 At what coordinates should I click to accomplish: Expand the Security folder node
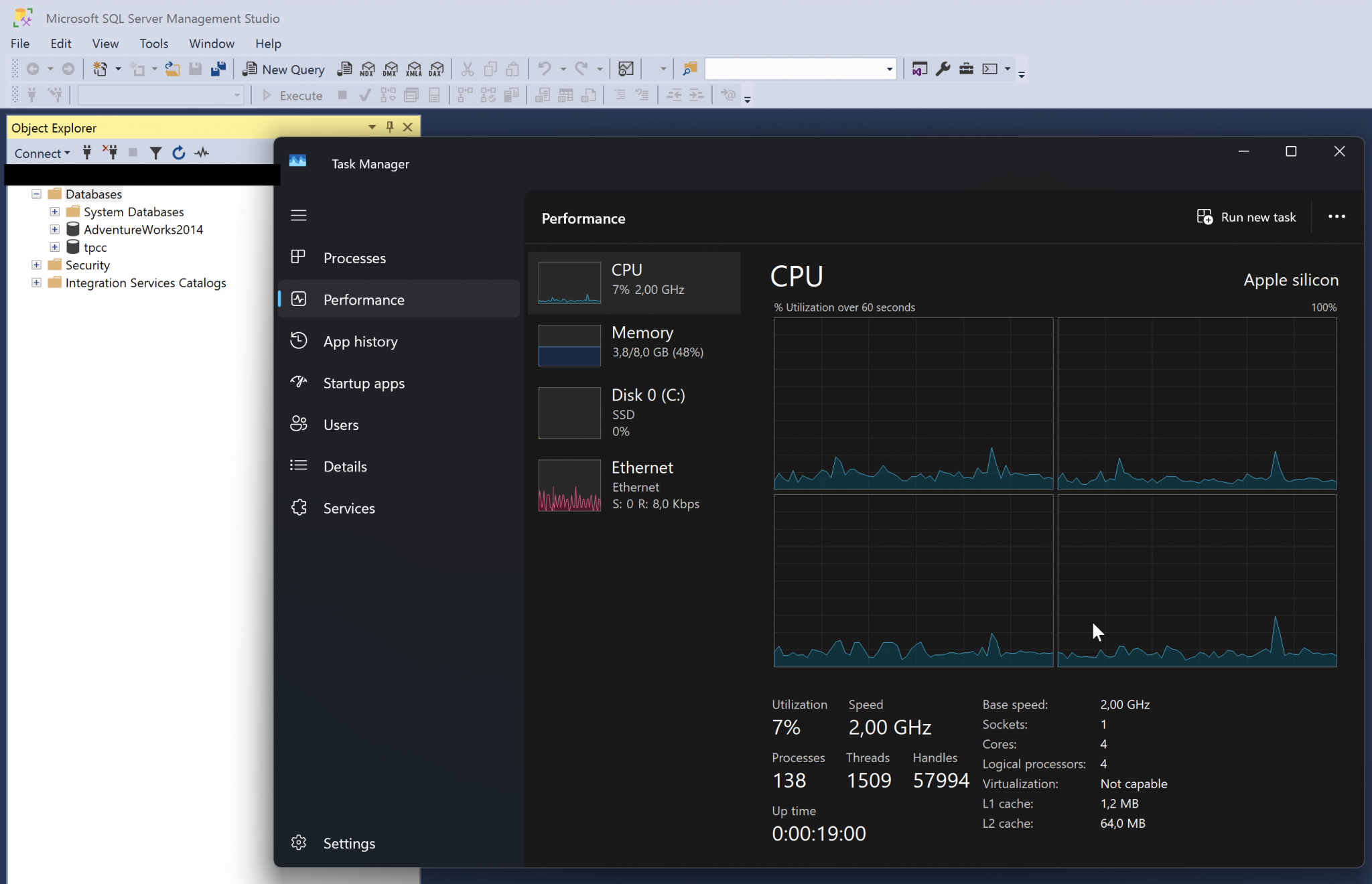click(x=37, y=265)
